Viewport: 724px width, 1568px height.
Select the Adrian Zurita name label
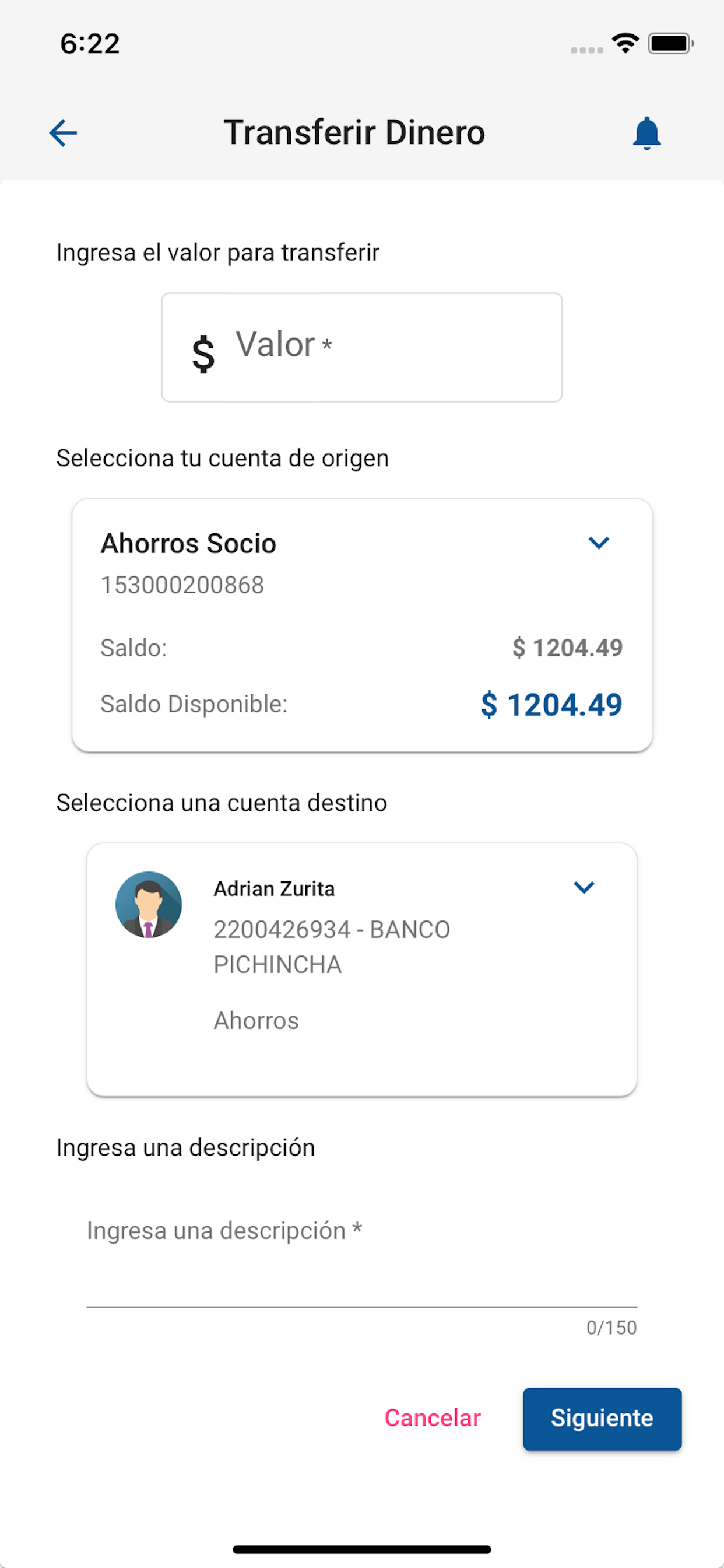click(x=275, y=888)
